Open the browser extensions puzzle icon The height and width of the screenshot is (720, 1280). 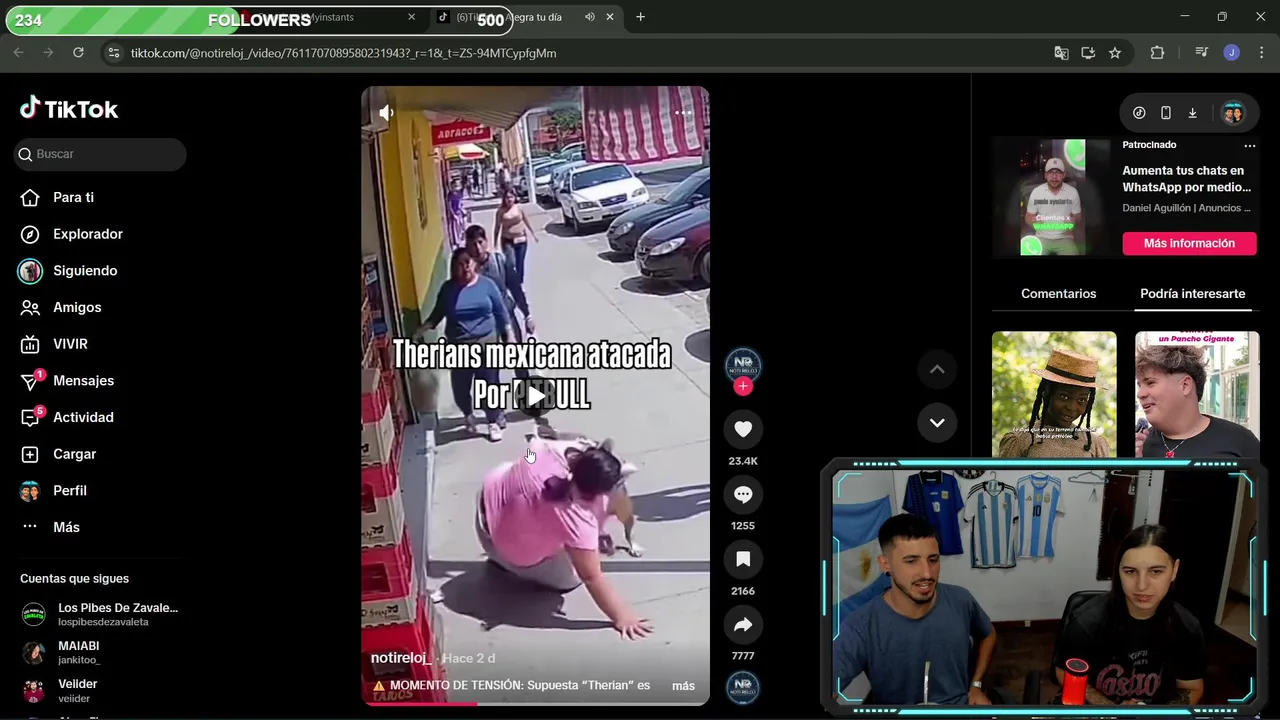coord(1157,53)
